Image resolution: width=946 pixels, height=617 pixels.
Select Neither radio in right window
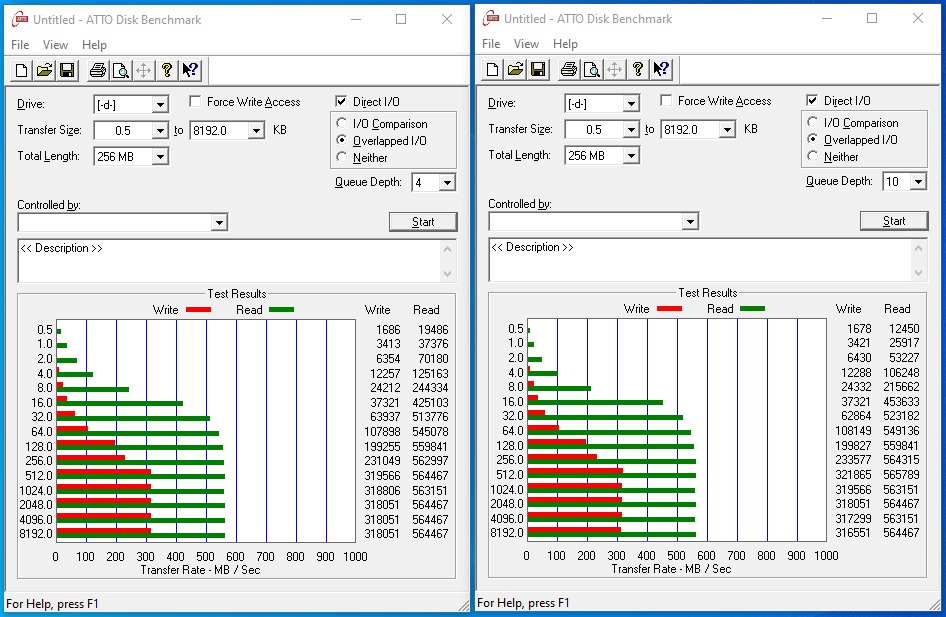(813, 156)
